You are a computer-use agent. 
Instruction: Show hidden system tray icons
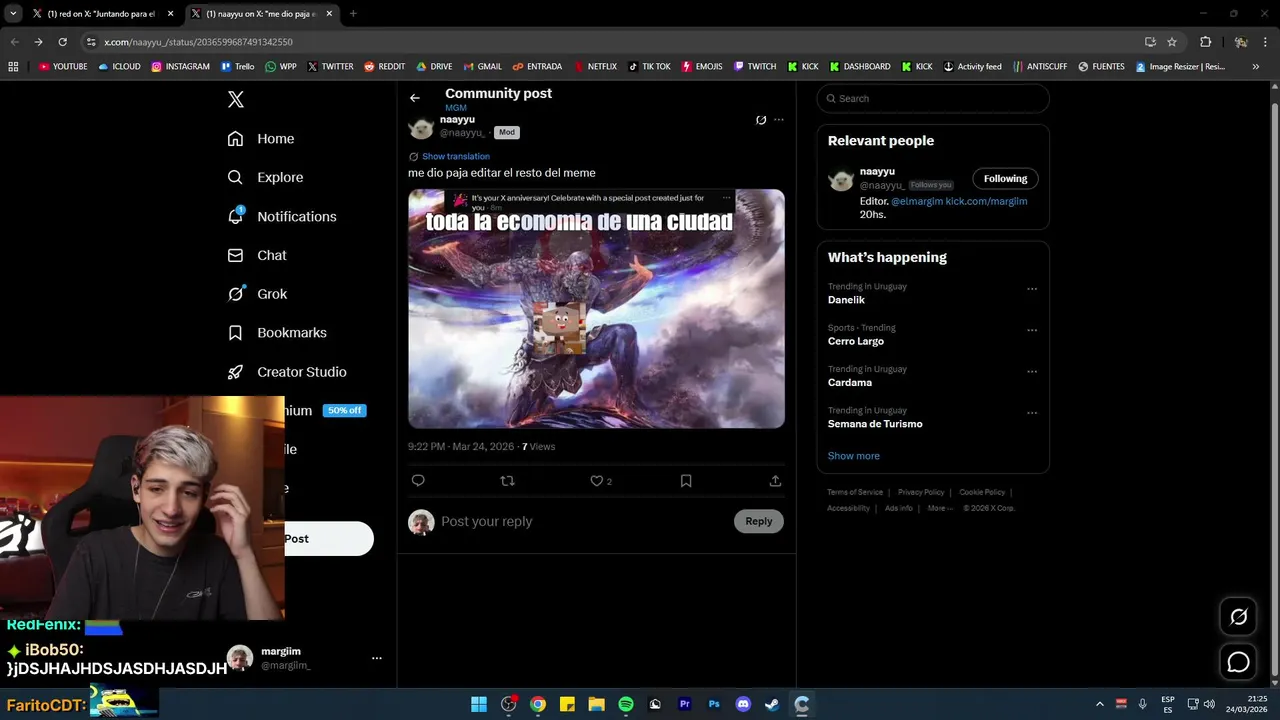[1099, 704]
